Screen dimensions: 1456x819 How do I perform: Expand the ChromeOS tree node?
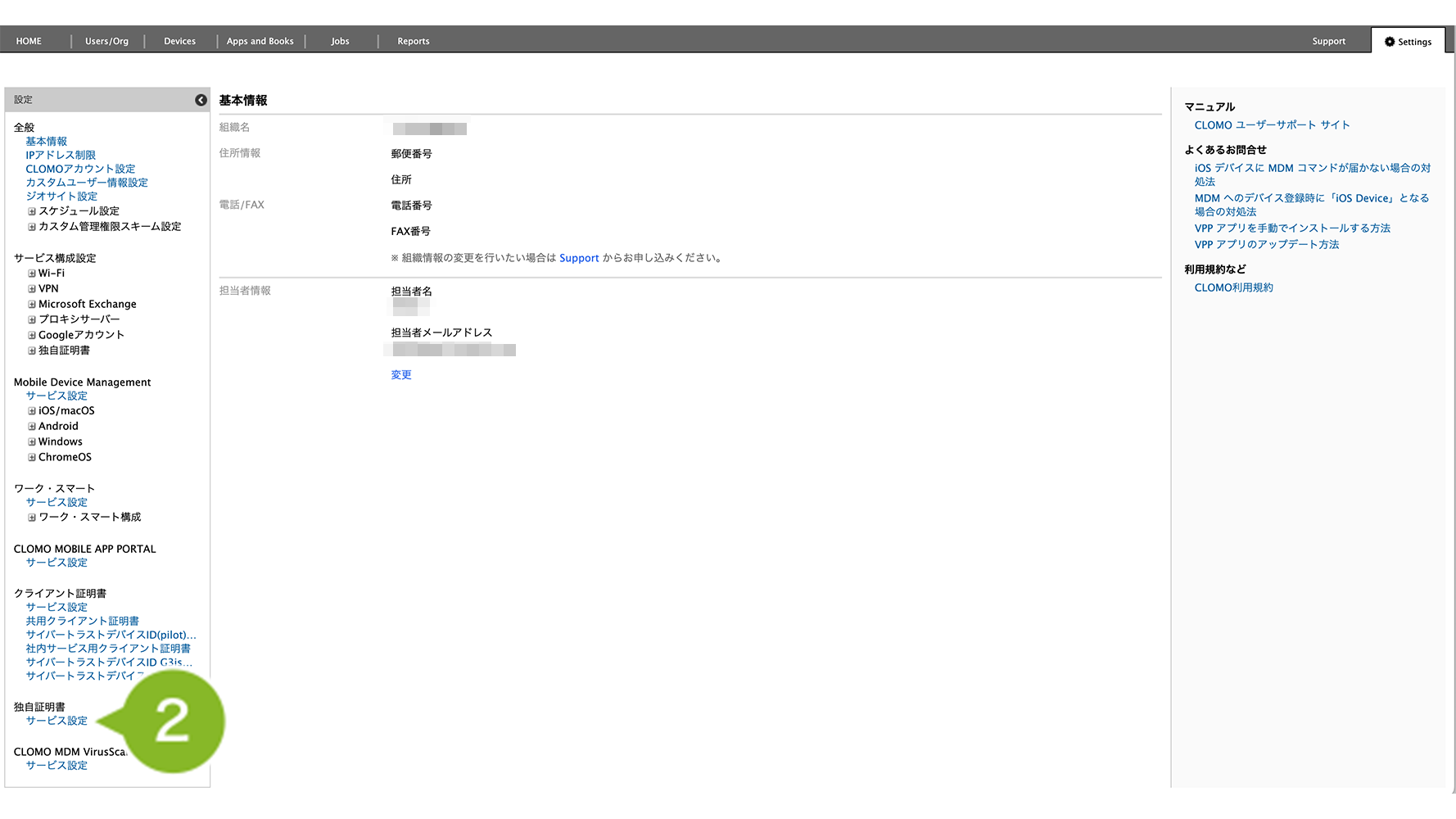pos(32,458)
